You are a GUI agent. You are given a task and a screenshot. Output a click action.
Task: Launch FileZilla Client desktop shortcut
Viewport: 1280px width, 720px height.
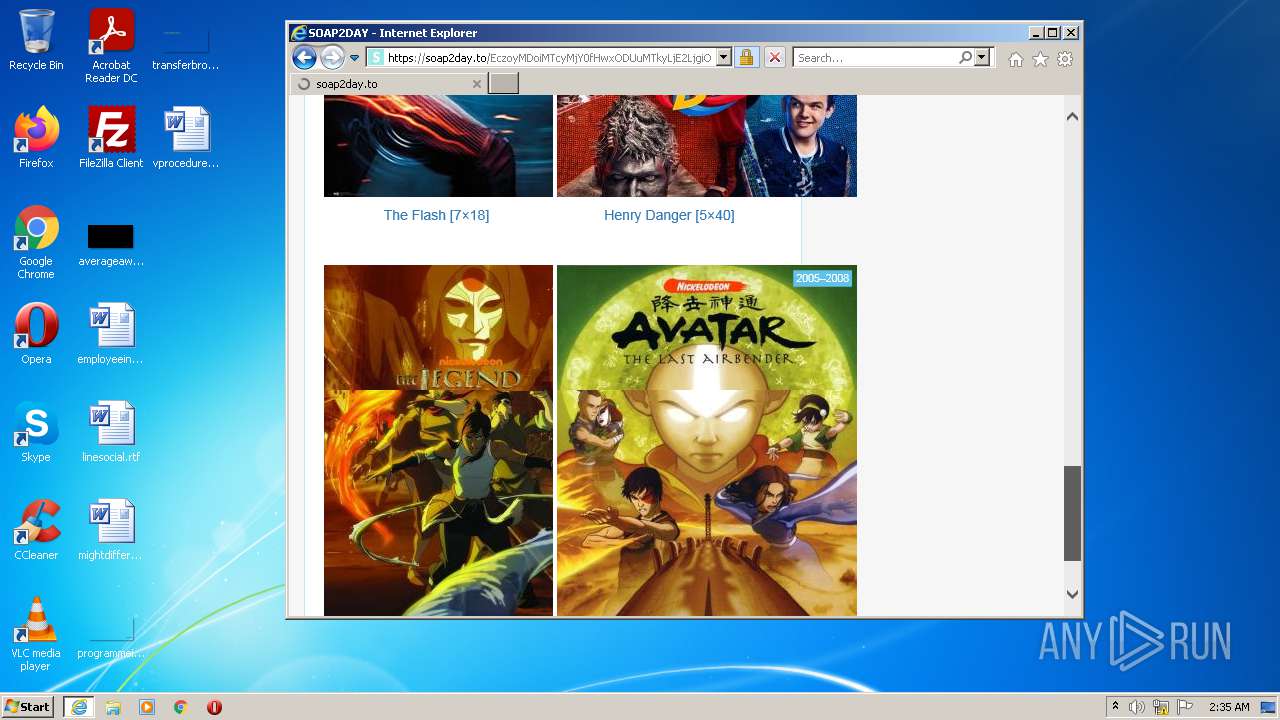tap(111, 138)
